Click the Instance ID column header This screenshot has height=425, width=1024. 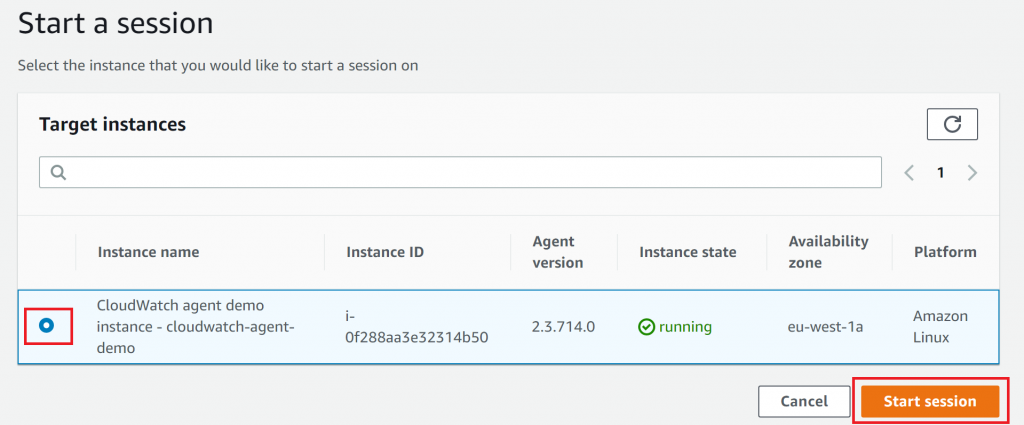point(385,252)
